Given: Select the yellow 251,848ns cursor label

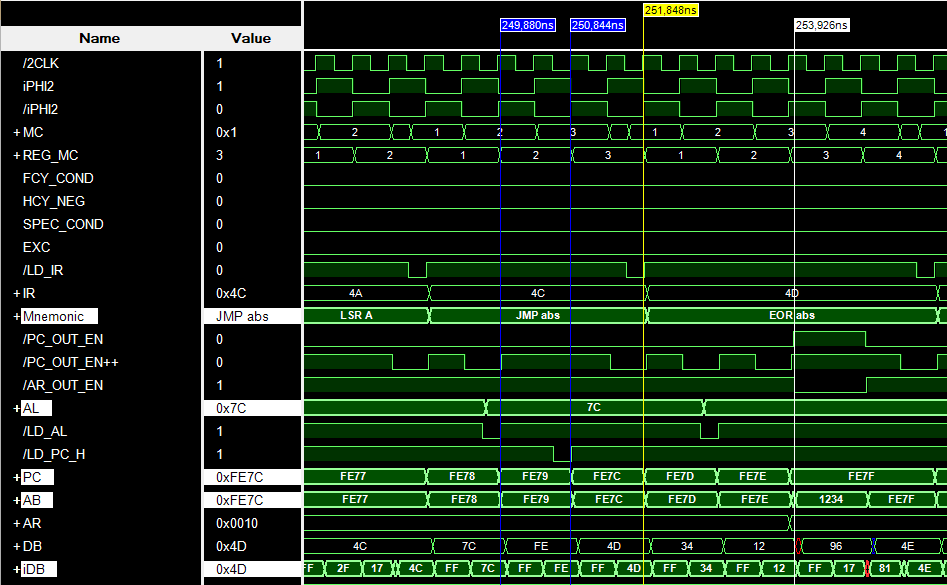Looking at the screenshot, I should click(670, 10).
